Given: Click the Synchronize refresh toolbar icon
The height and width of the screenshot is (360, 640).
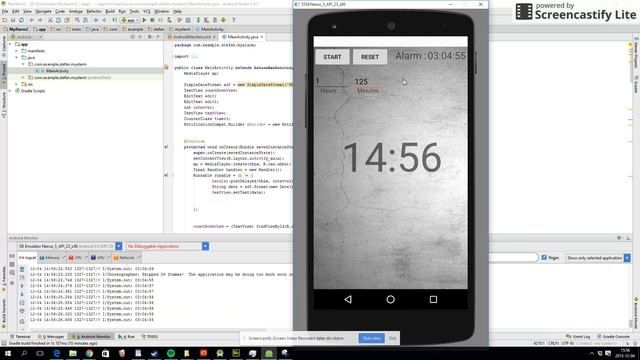Looking at the screenshot, I should coord(21,20).
